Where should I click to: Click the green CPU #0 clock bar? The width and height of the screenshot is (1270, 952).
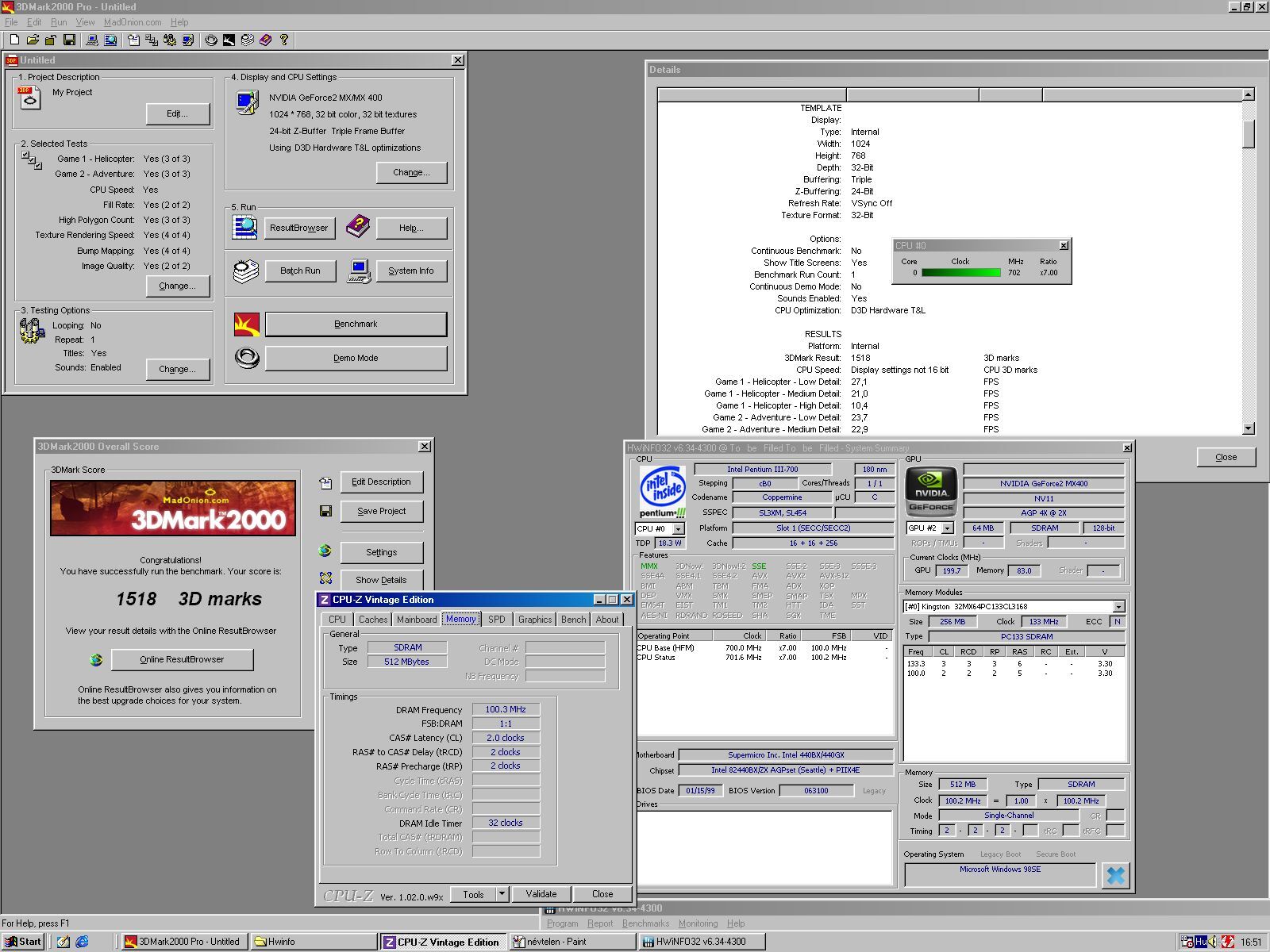[x=960, y=273]
